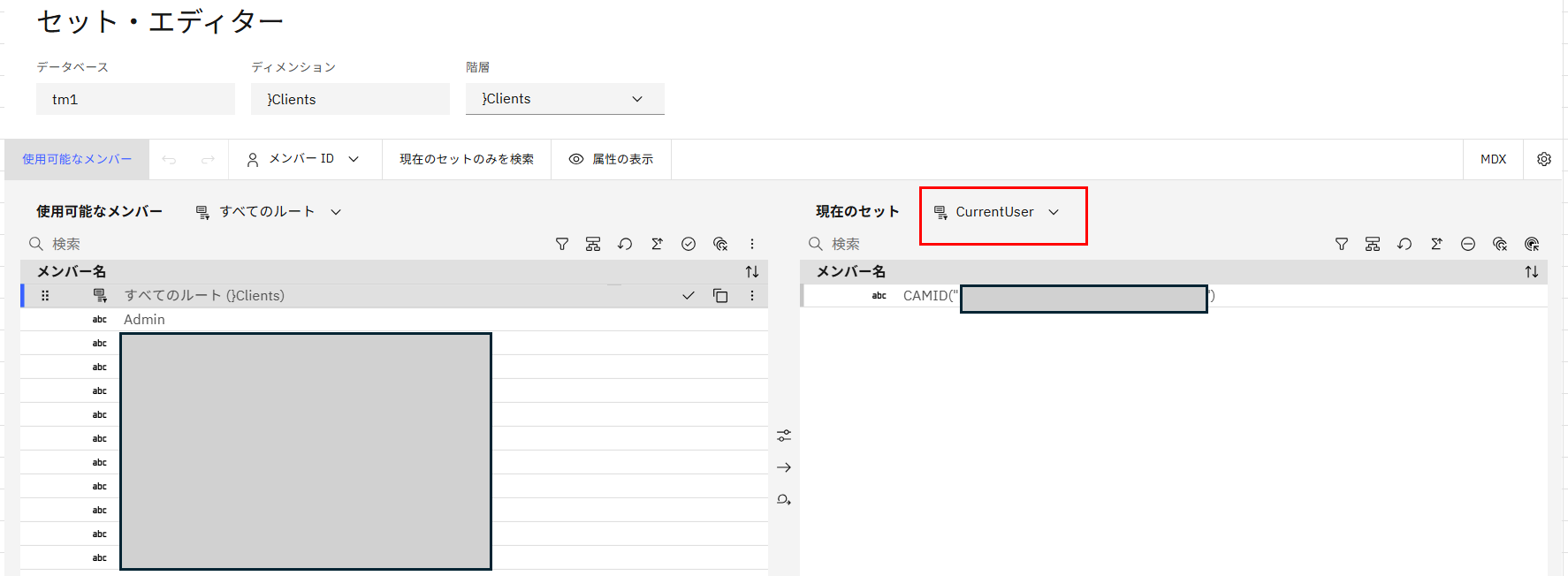The height and width of the screenshot is (576, 1568).
Task: Click the right arrow to add members
Action: pos(784,467)
